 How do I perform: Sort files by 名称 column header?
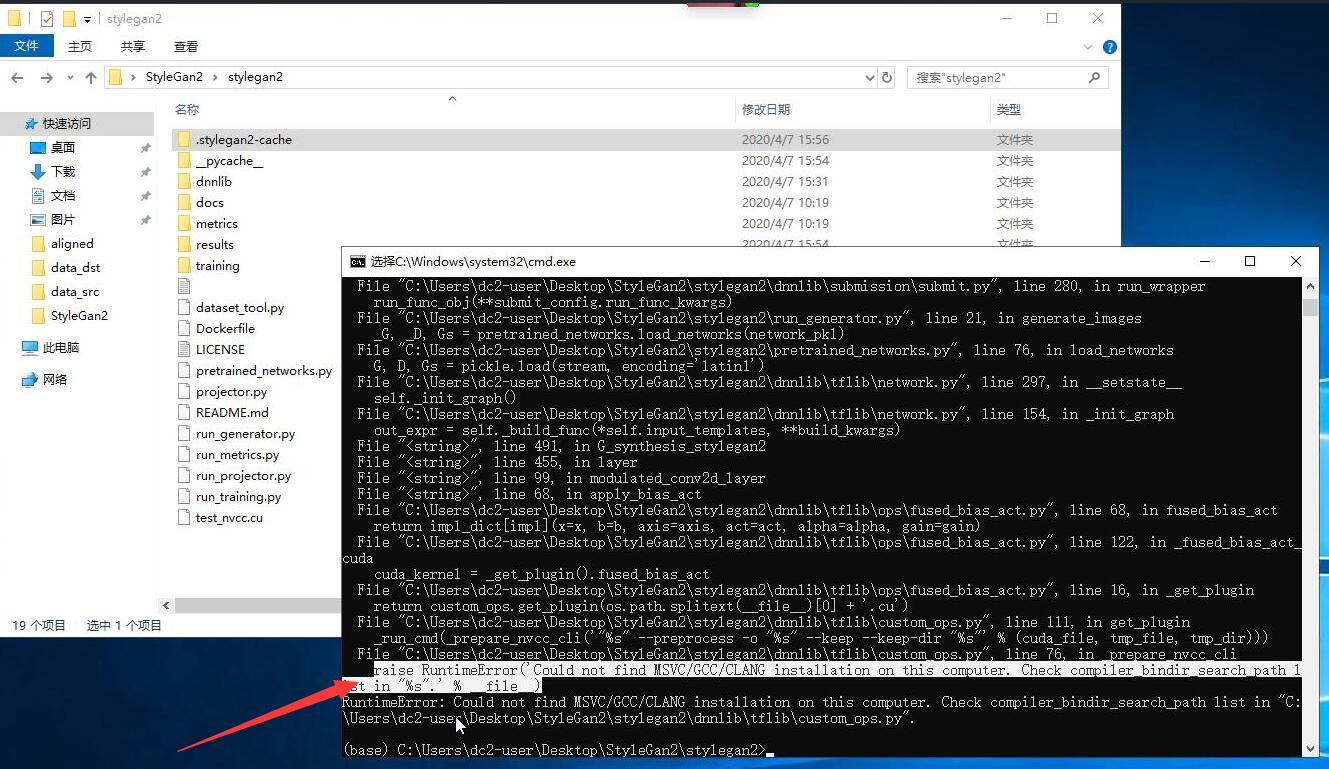click(x=187, y=109)
